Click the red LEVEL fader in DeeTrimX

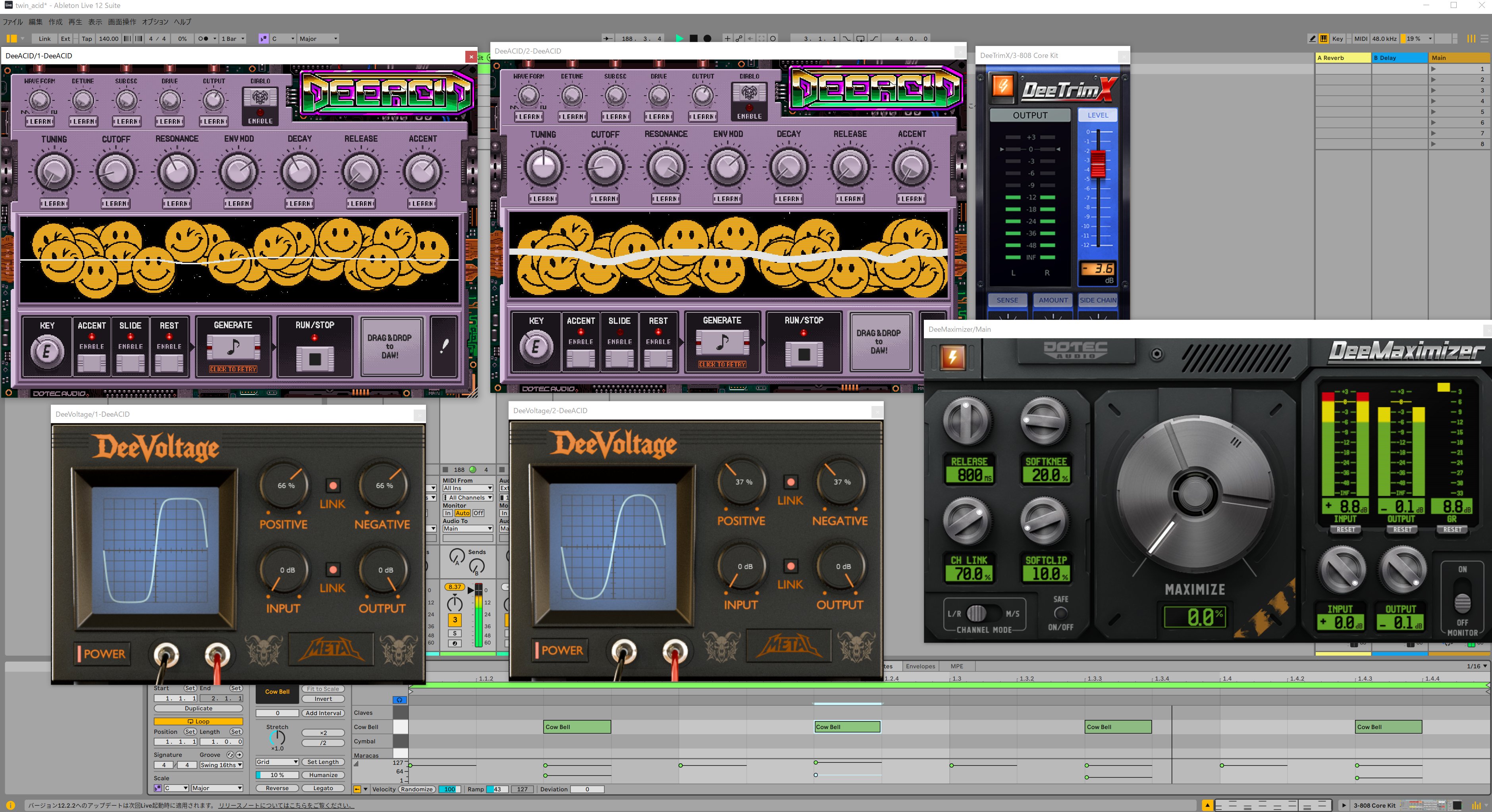[1098, 164]
